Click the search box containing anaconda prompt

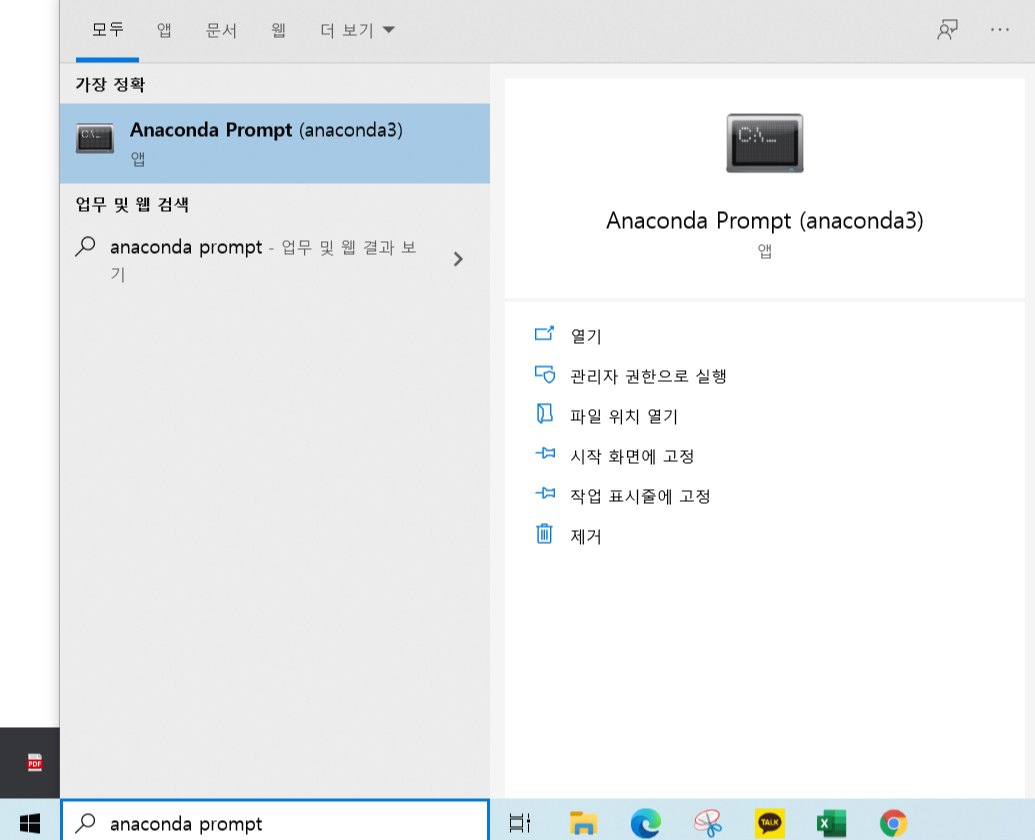(275, 822)
